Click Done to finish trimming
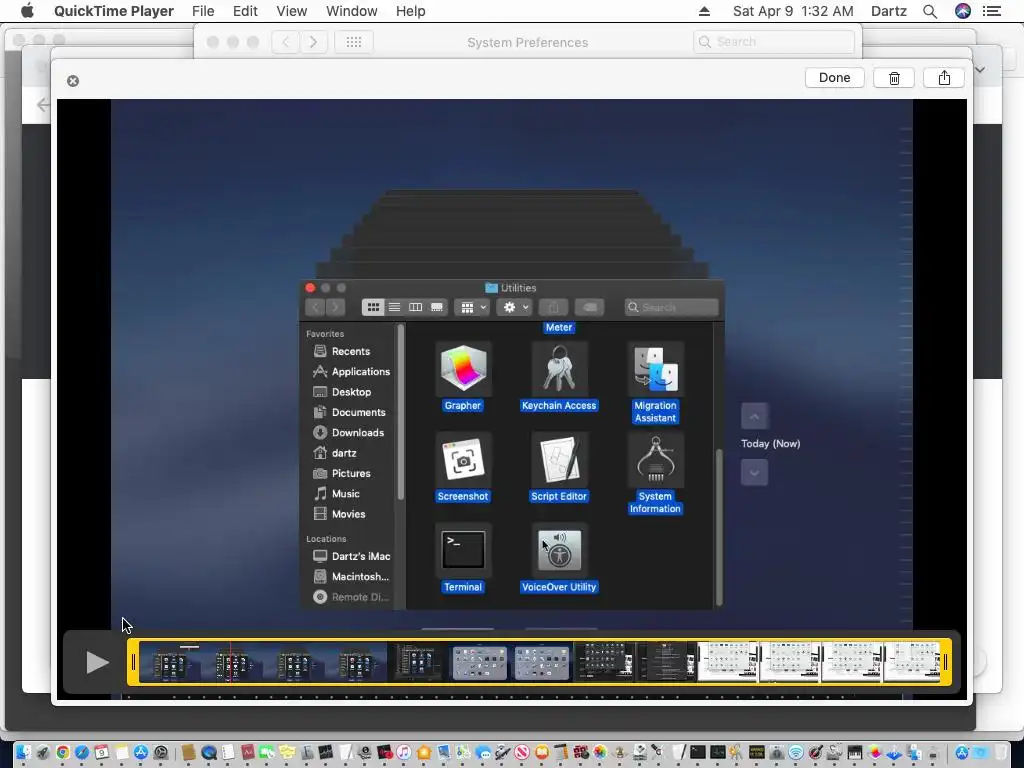The width and height of the screenshot is (1024, 768). click(x=834, y=78)
